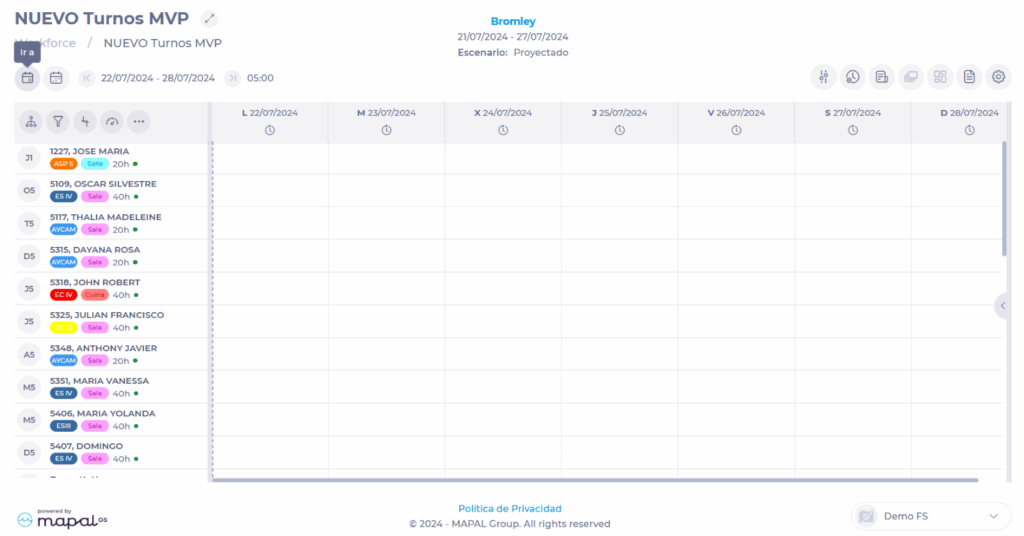Open the three-dots more options menu
Image resolution: width=1024 pixels, height=536 pixels.
[139, 122]
